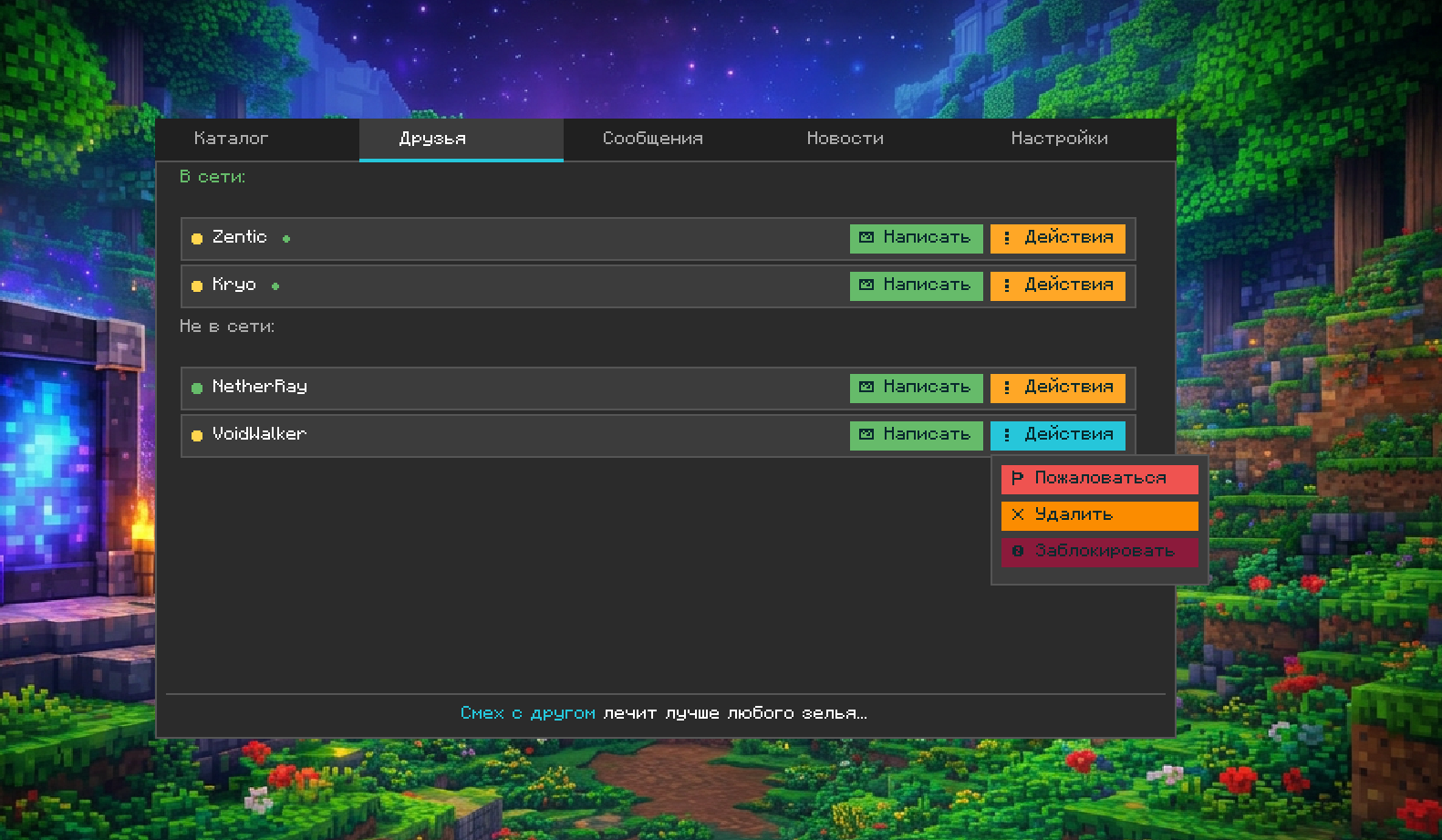Choose Заблокировать from the actions menu
The image size is (1442, 840).
coord(1100,552)
